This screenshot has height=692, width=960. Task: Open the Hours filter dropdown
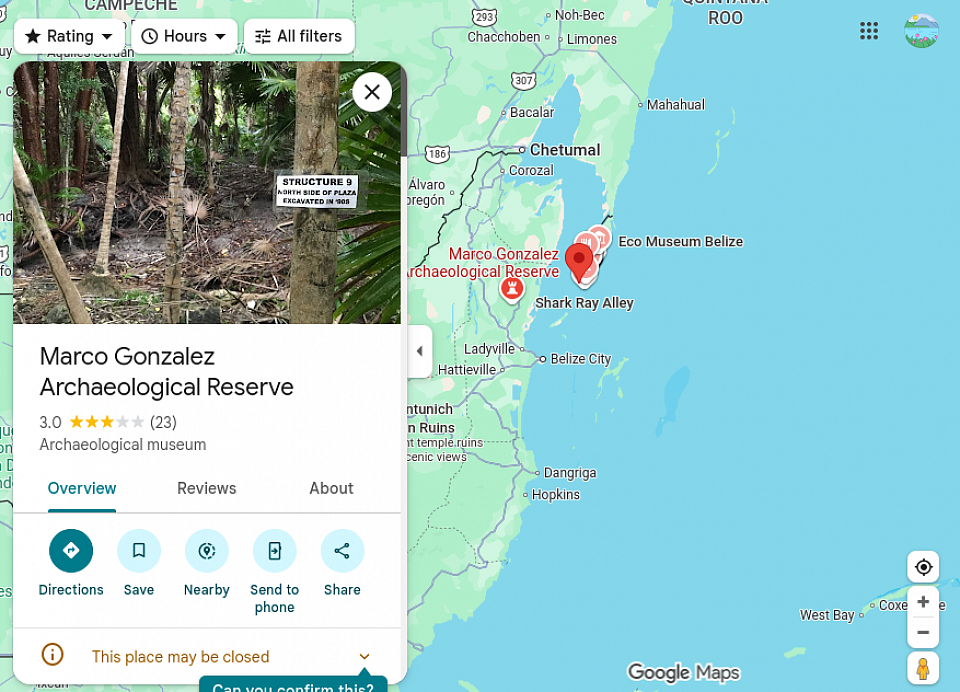(184, 36)
